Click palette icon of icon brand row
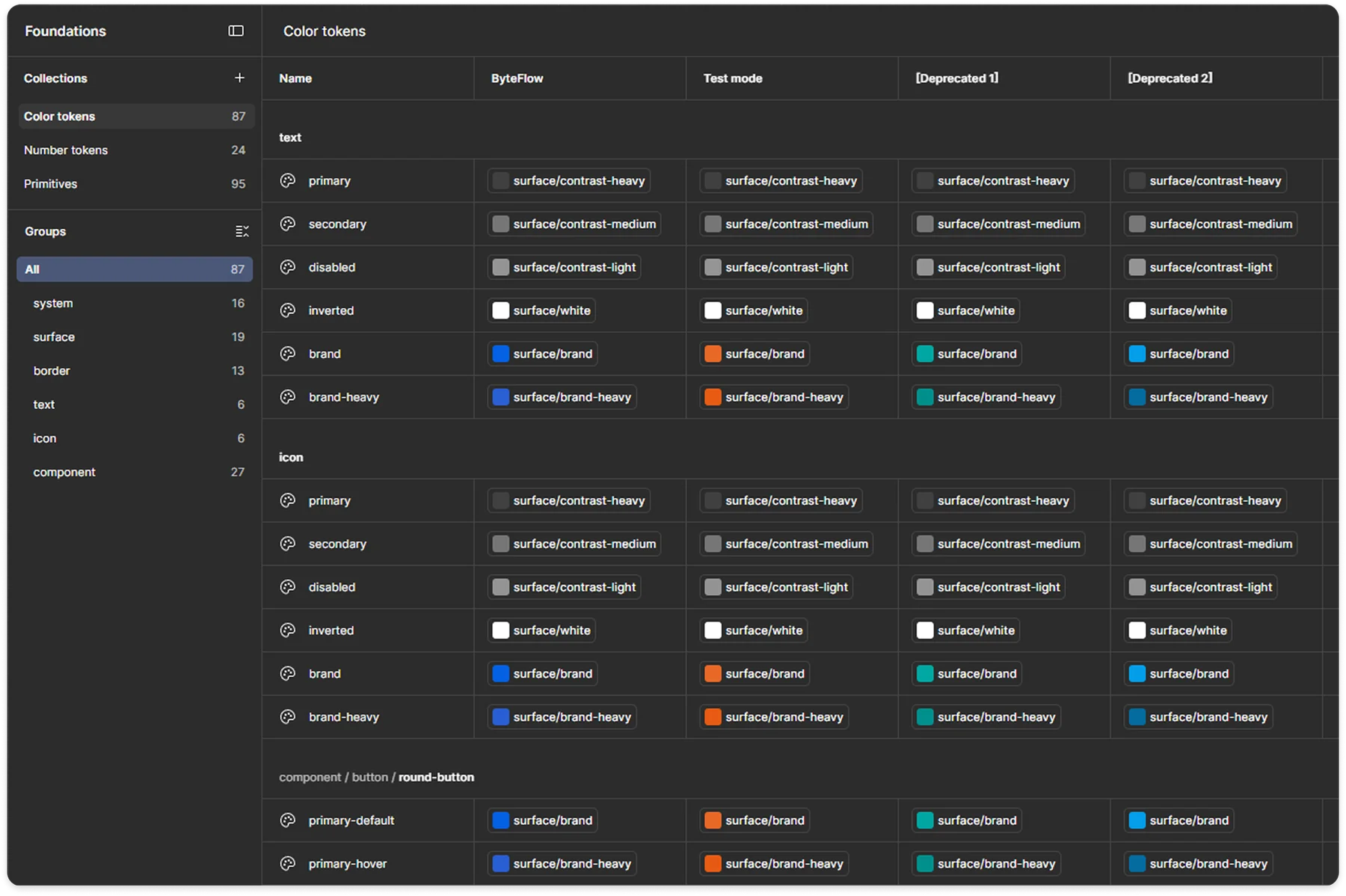The height and width of the screenshot is (896, 1346). (288, 674)
